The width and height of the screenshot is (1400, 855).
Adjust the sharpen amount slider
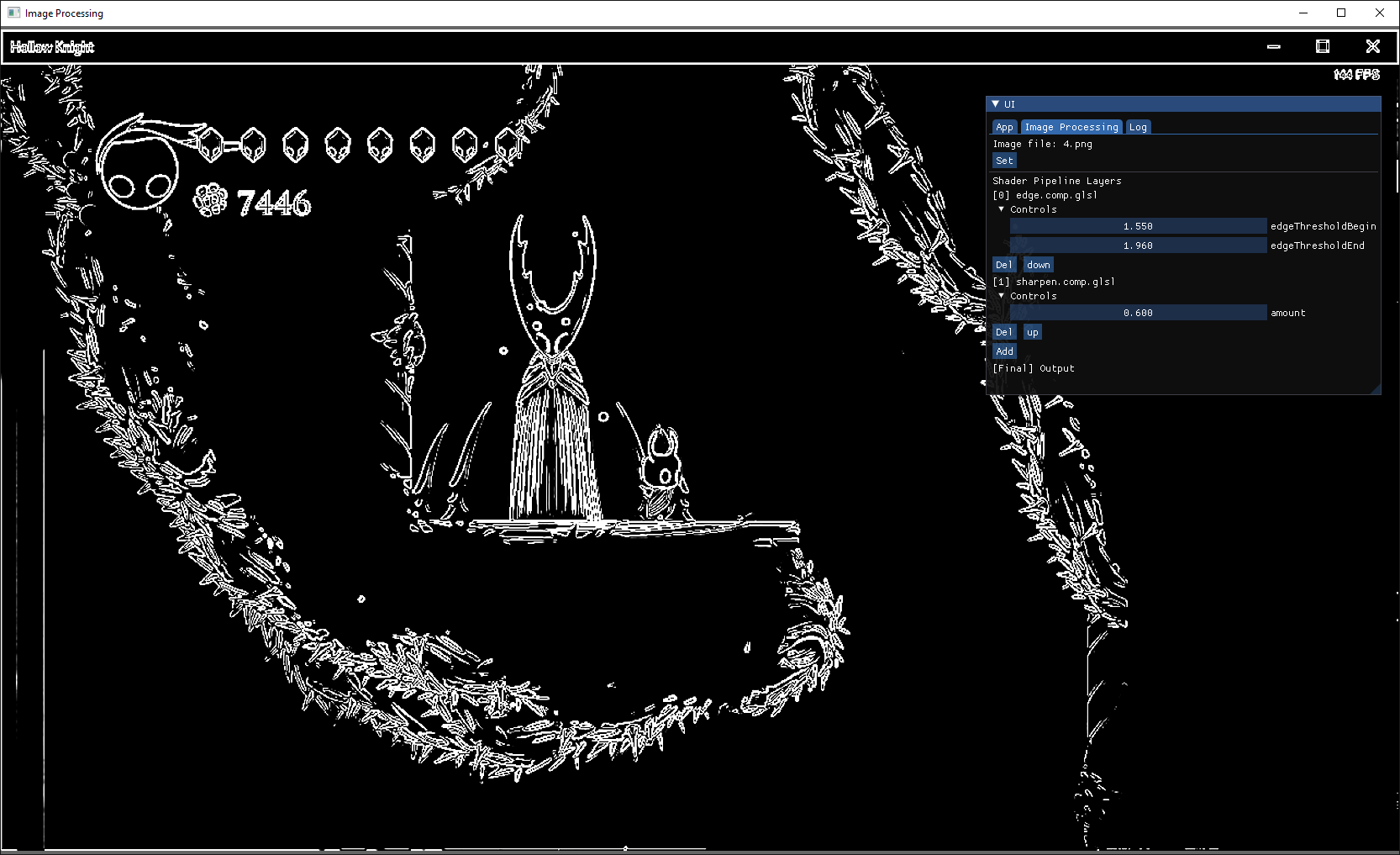[1138, 313]
